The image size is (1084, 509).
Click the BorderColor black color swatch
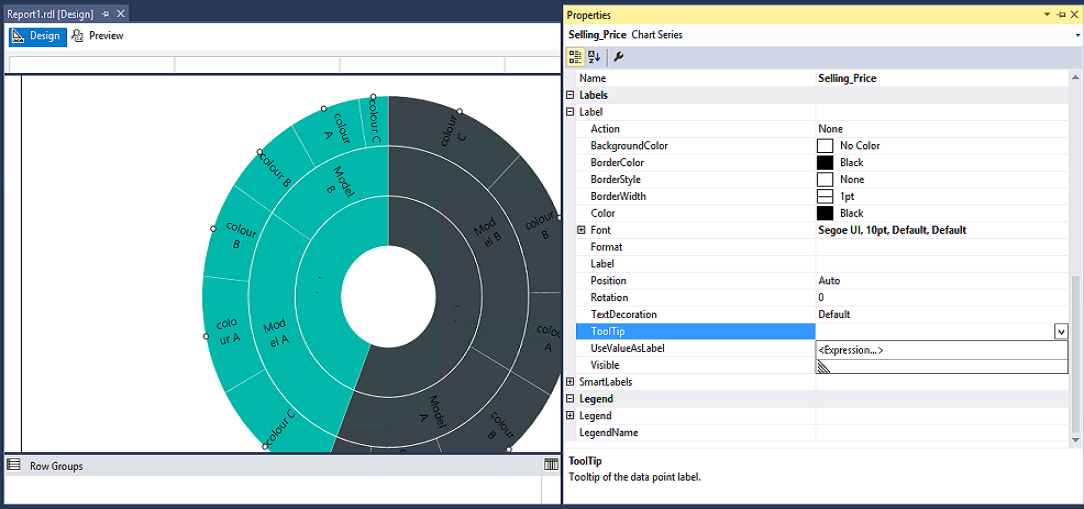[825, 162]
